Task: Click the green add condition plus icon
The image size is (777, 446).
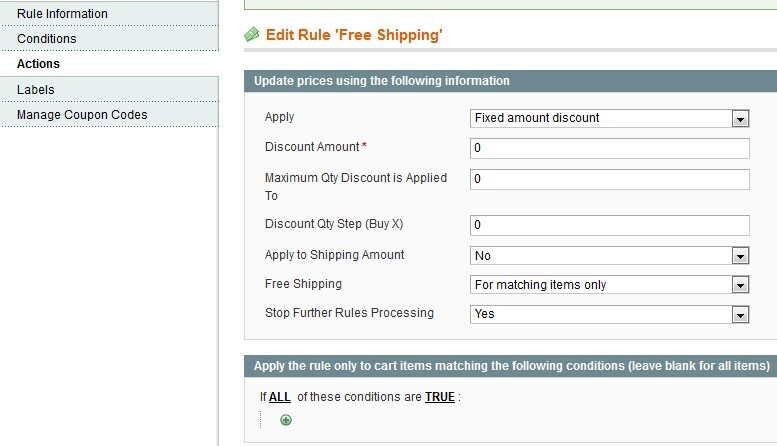Action: click(286, 420)
